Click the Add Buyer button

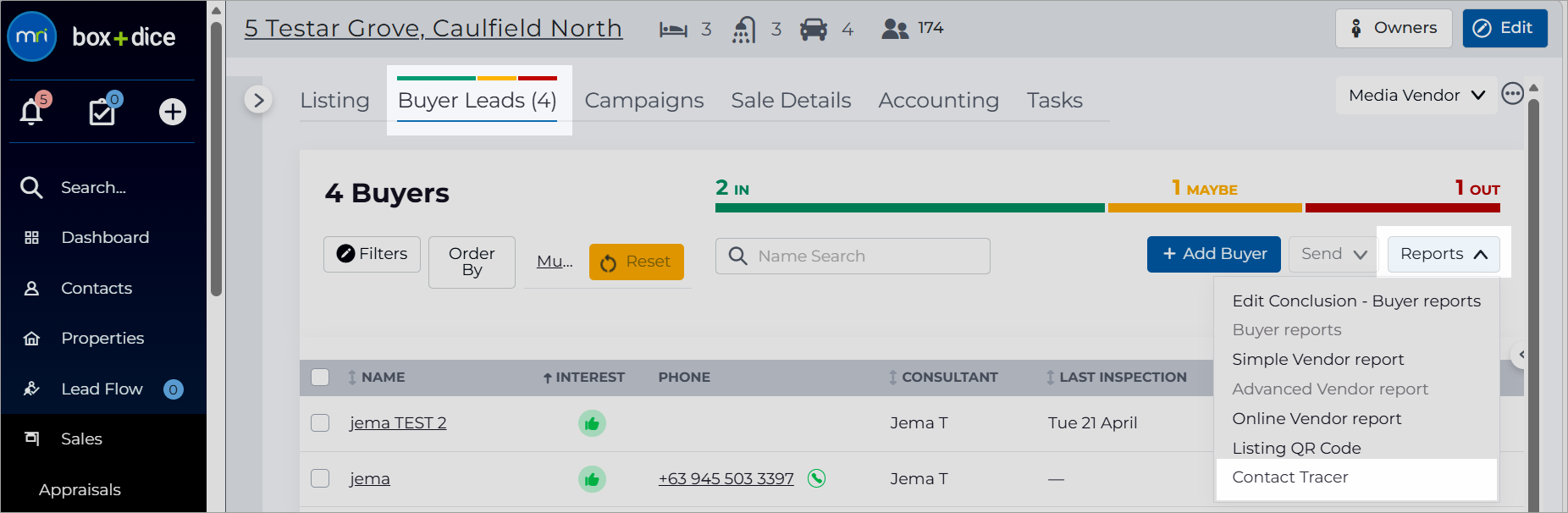click(1213, 254)
